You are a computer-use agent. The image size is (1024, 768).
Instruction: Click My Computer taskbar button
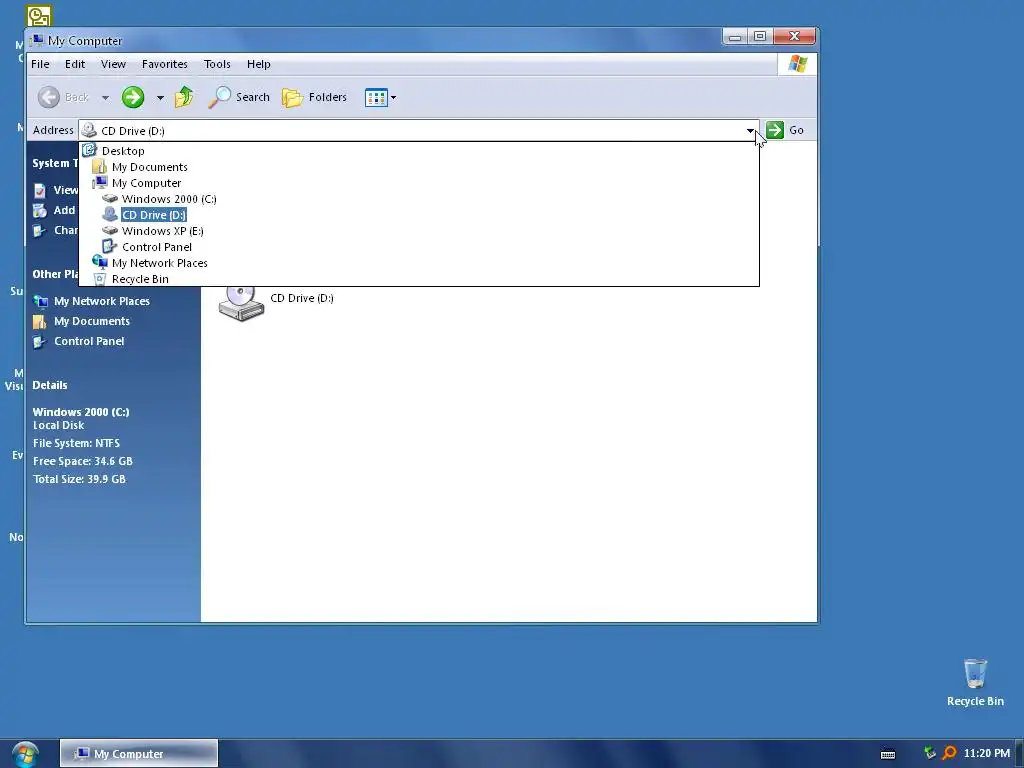pos(139,753)
